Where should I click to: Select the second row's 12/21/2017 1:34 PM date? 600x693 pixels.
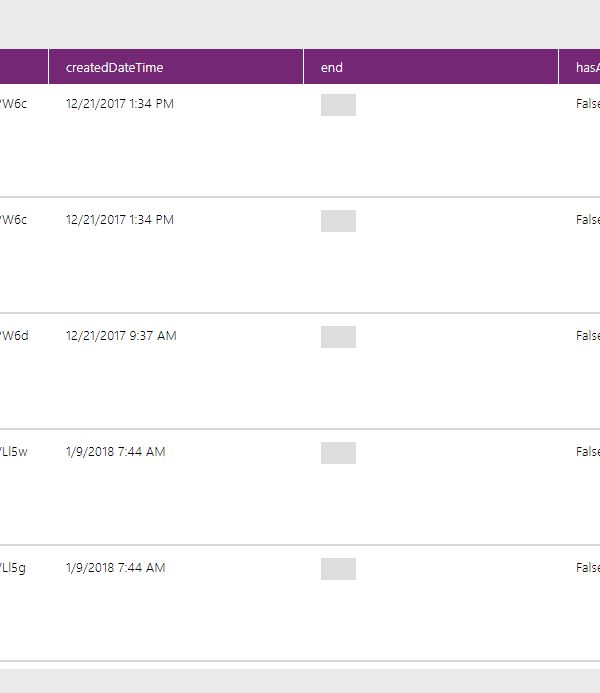click(x=119, y=220)
